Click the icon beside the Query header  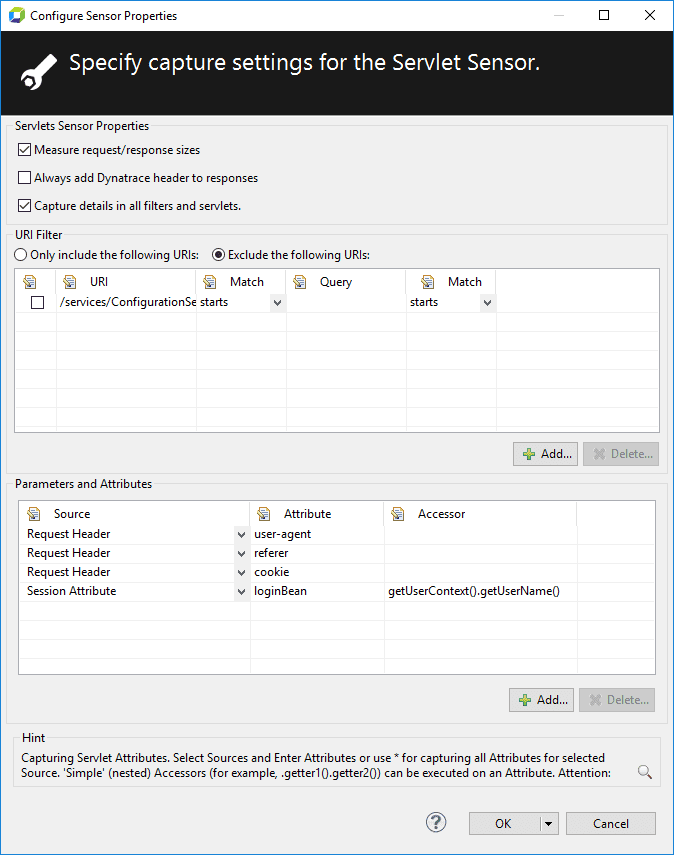300,282
